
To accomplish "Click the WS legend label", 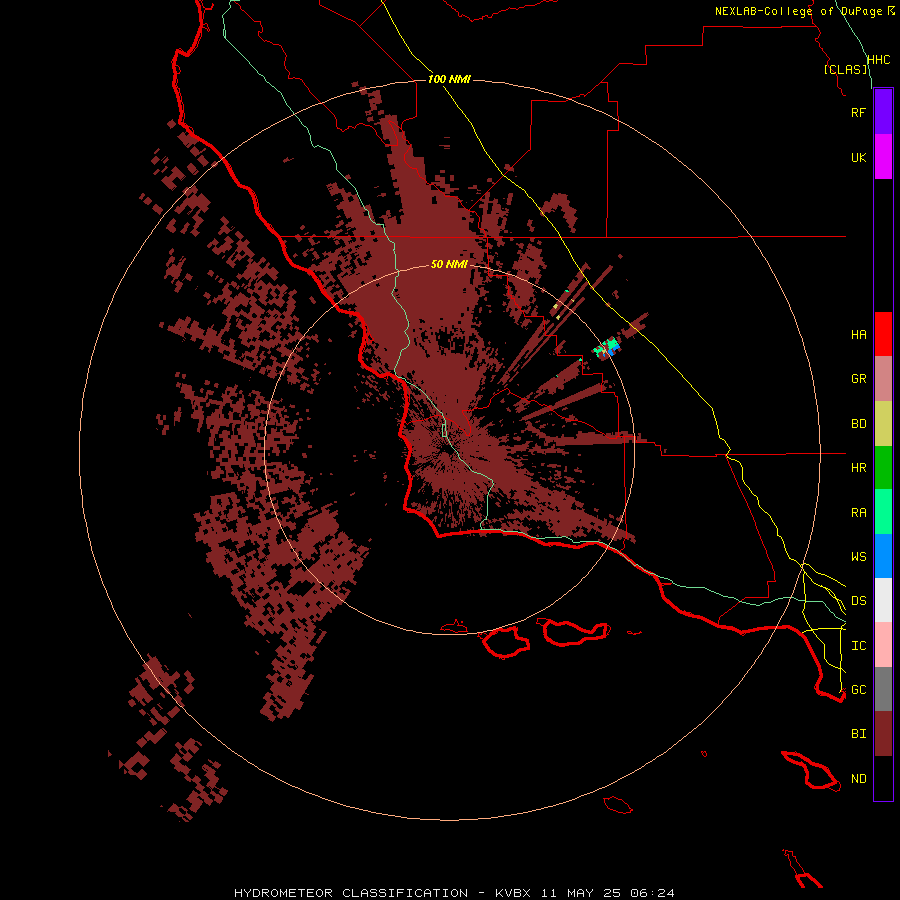I will click(858, 557).
